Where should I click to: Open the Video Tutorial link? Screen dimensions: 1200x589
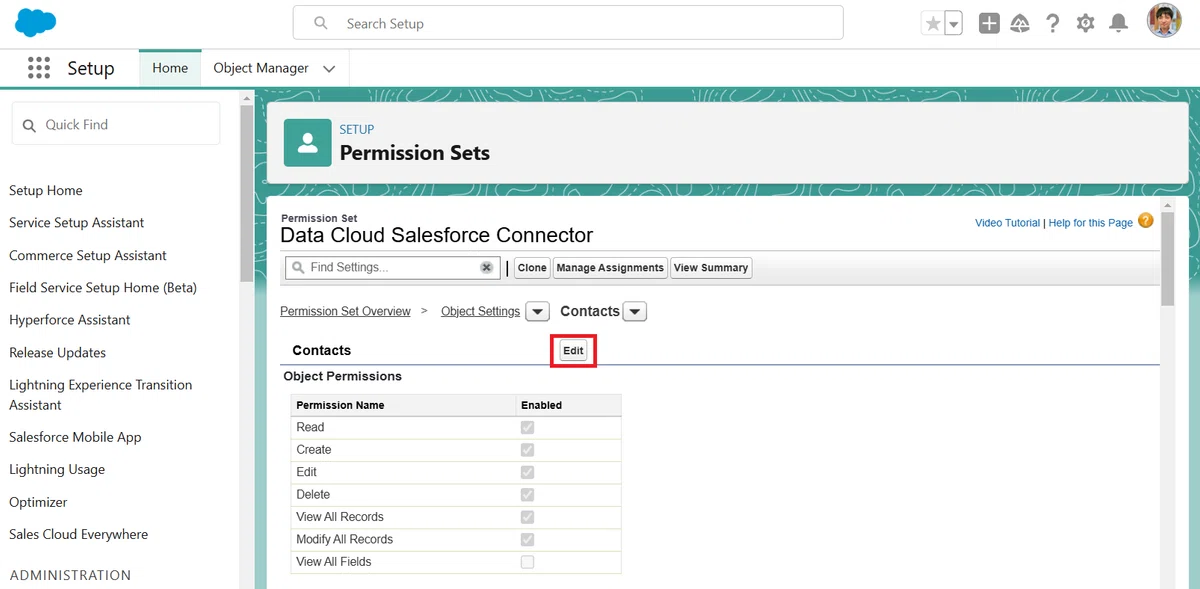tap(1007, 223)
